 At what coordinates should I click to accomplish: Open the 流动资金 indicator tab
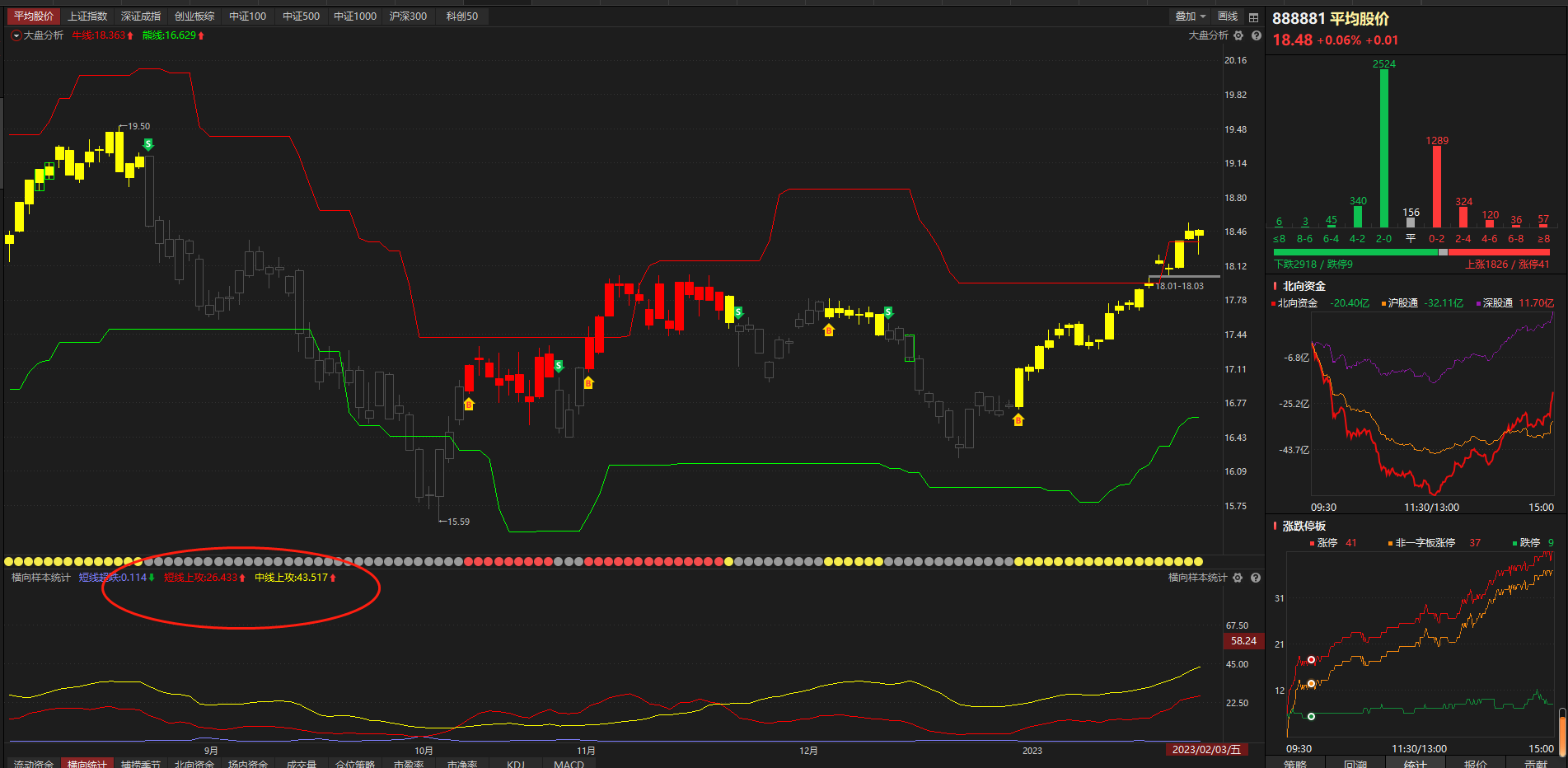[34, 763]
